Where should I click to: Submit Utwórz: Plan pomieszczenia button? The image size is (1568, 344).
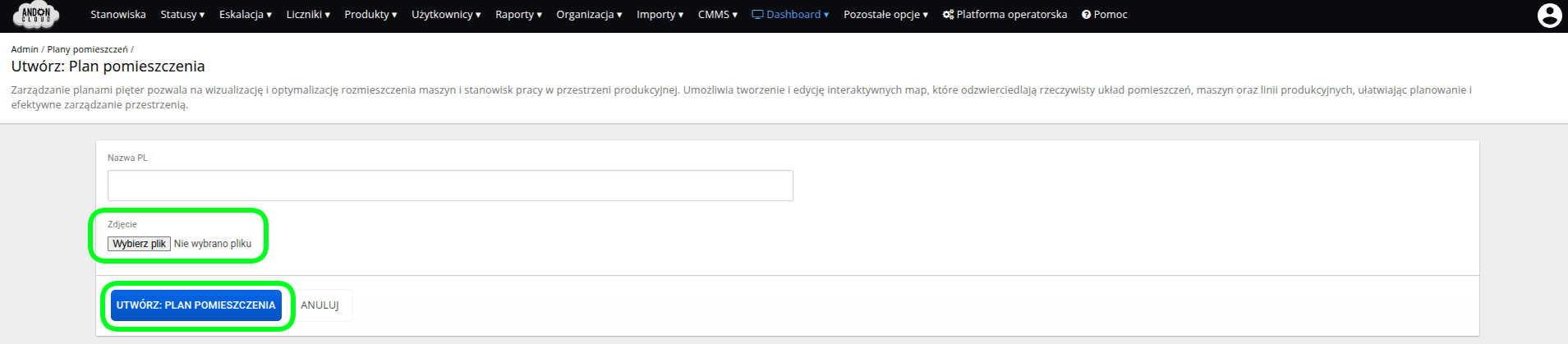tap(196, 305)
